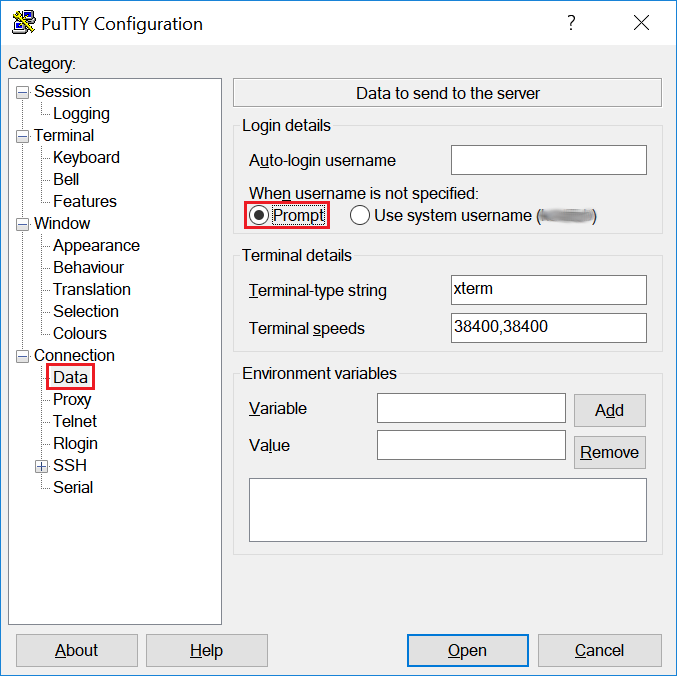Select Use system username option

(x=359, y=215)
